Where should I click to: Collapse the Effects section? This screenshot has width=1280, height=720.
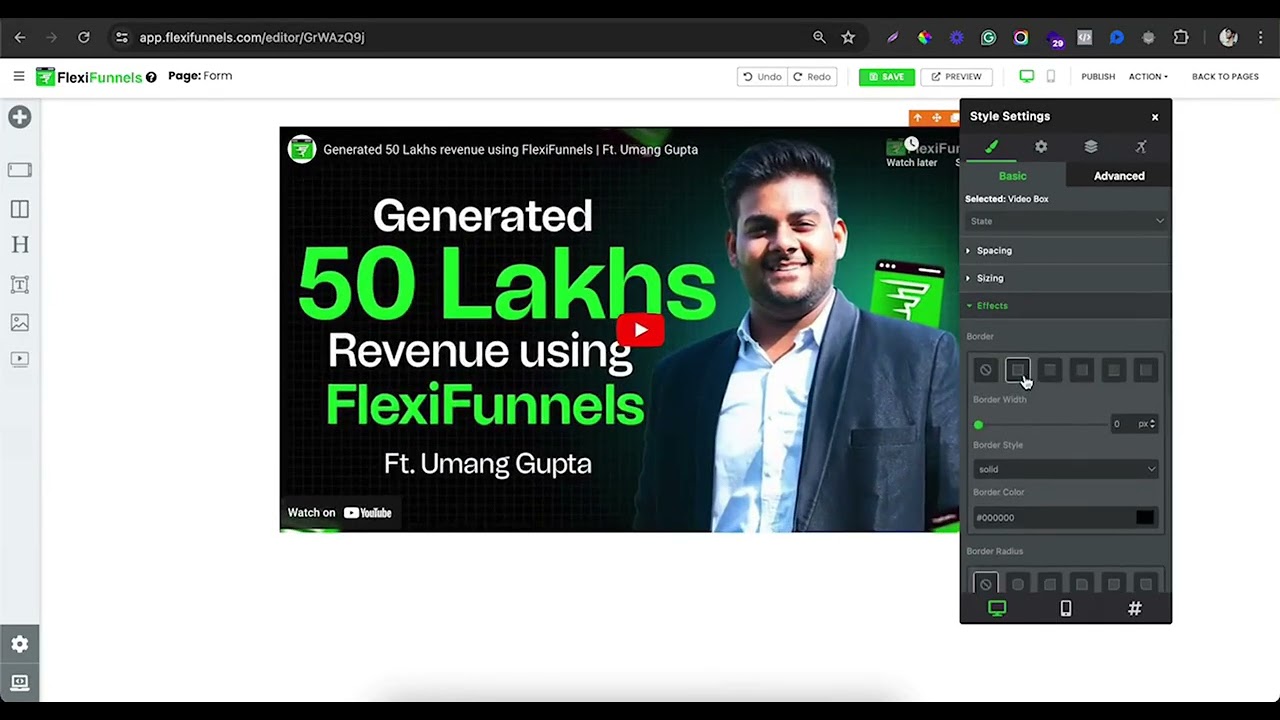(1066, 306)
